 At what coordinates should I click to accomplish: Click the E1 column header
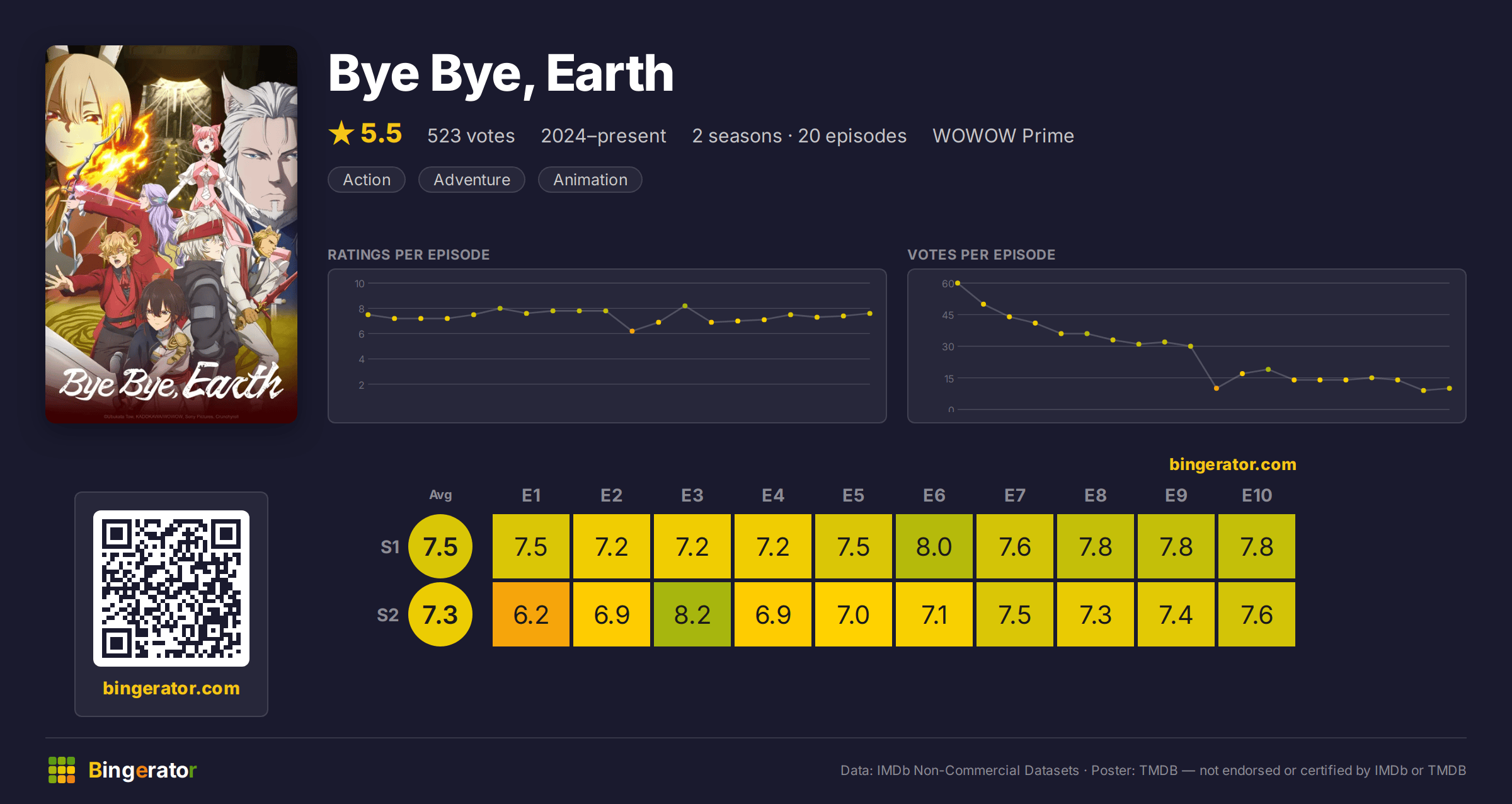click(x=531, y=495)
